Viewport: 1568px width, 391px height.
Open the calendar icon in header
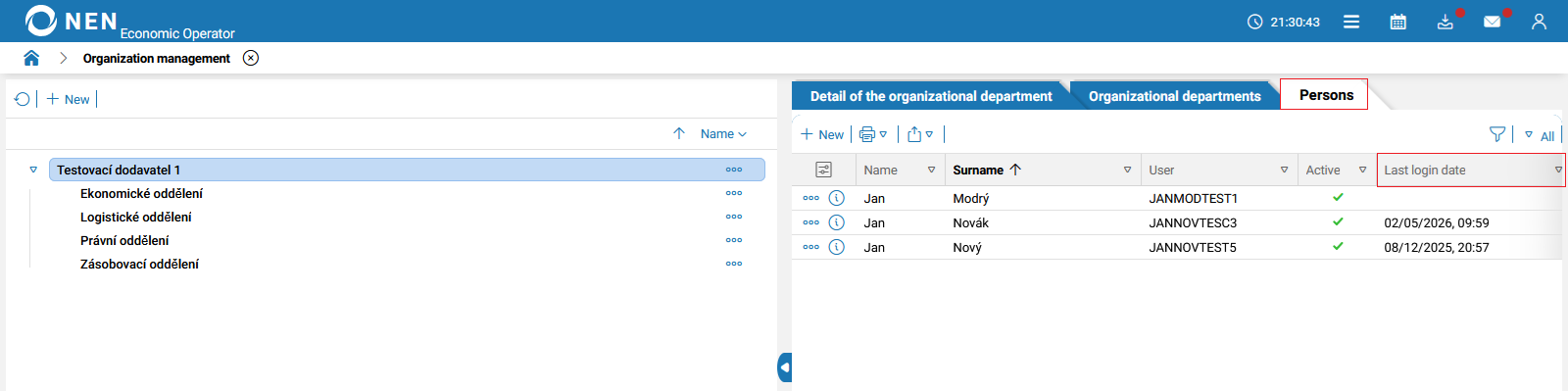[x=1398, y=22]
